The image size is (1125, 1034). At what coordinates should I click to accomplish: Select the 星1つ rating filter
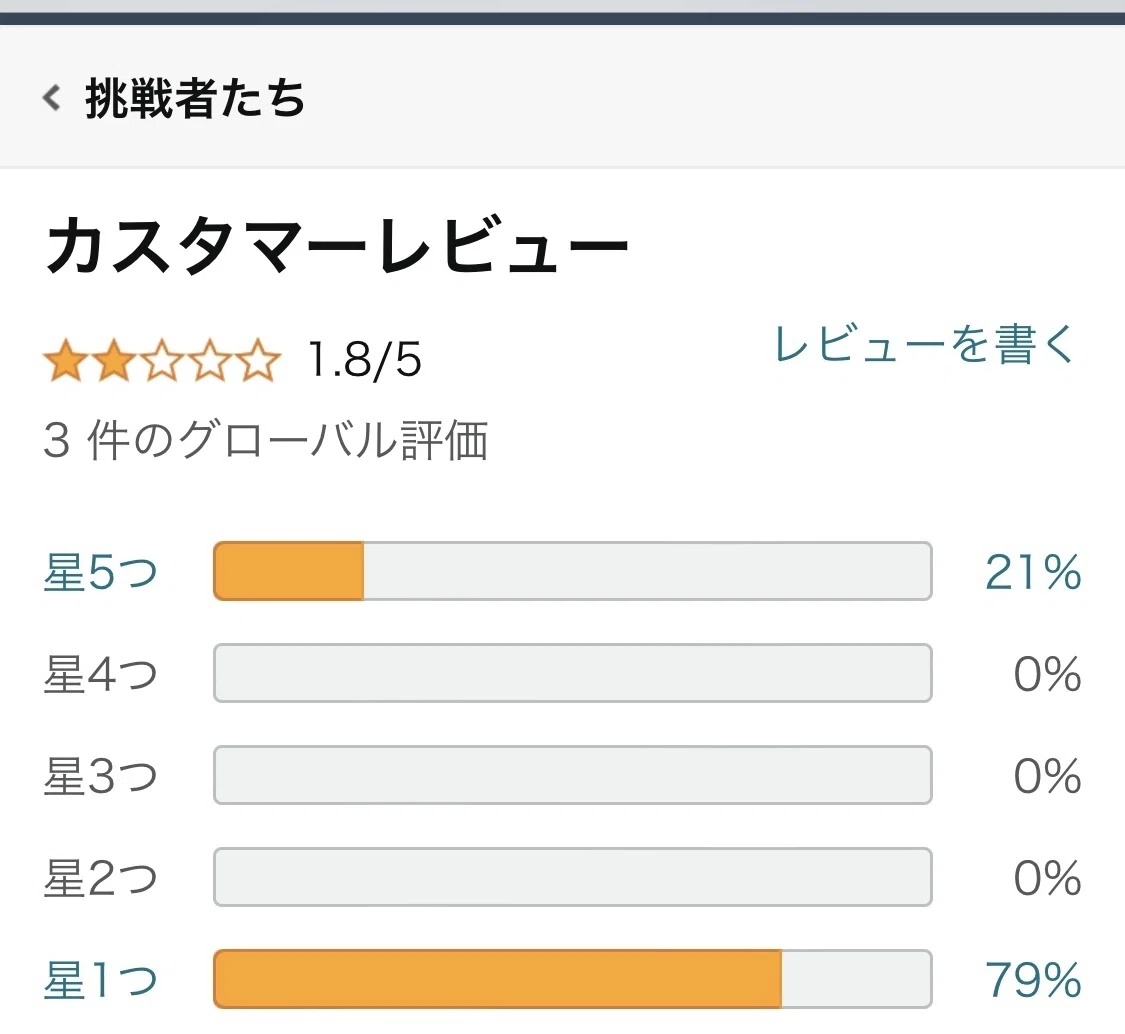point(100,979)
